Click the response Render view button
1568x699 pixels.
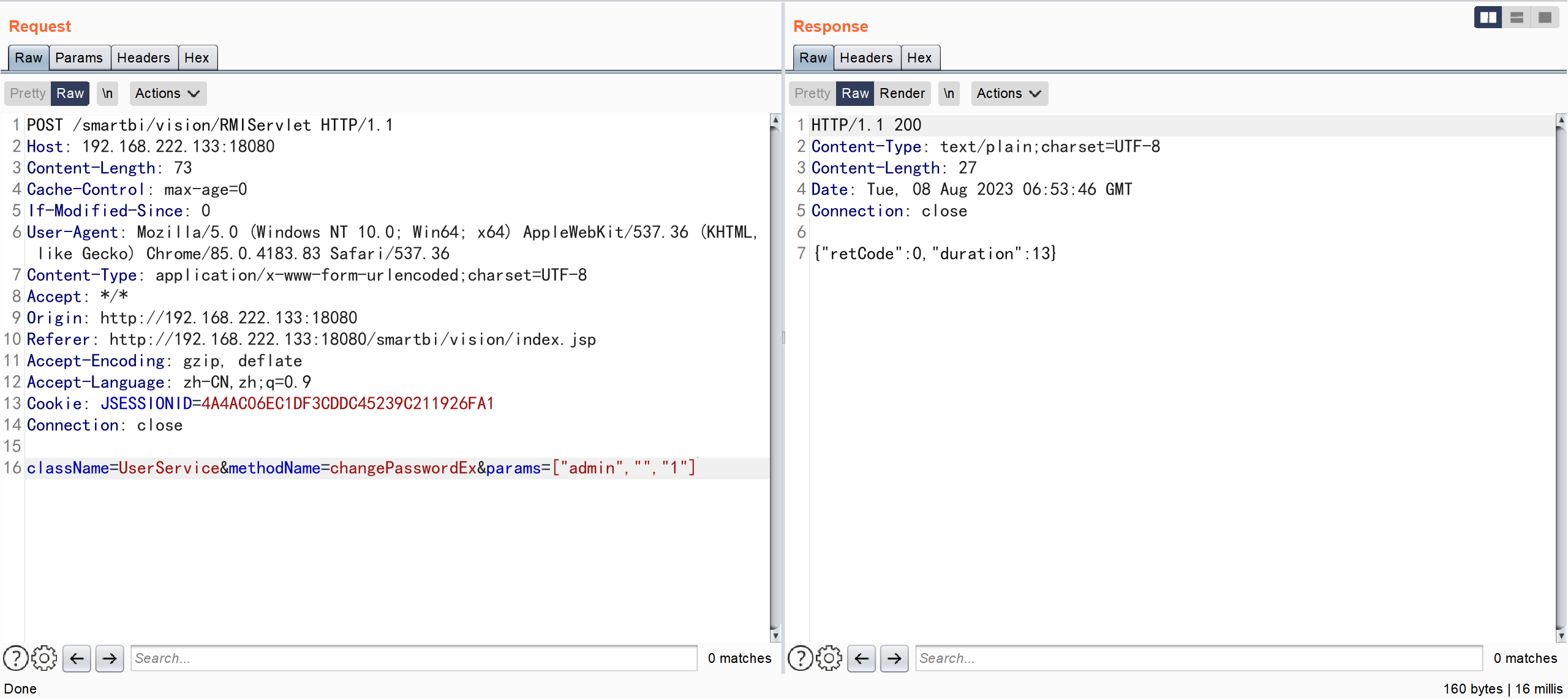902,93
